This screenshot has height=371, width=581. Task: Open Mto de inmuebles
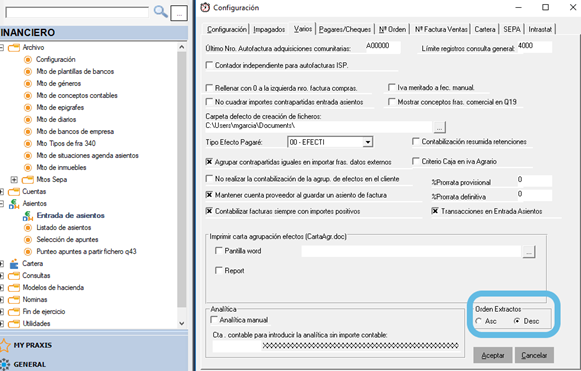(61, 168)
